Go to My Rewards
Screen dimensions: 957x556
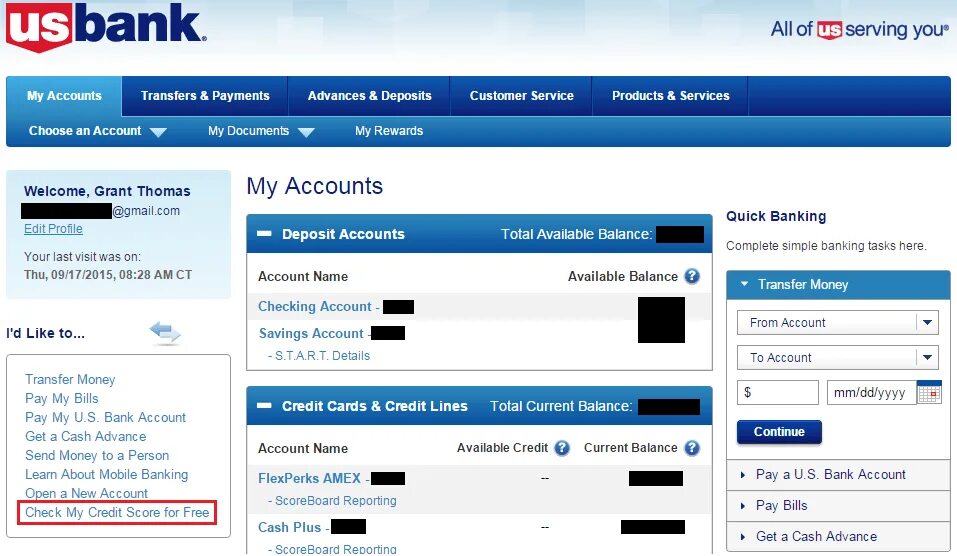[389, 131]
